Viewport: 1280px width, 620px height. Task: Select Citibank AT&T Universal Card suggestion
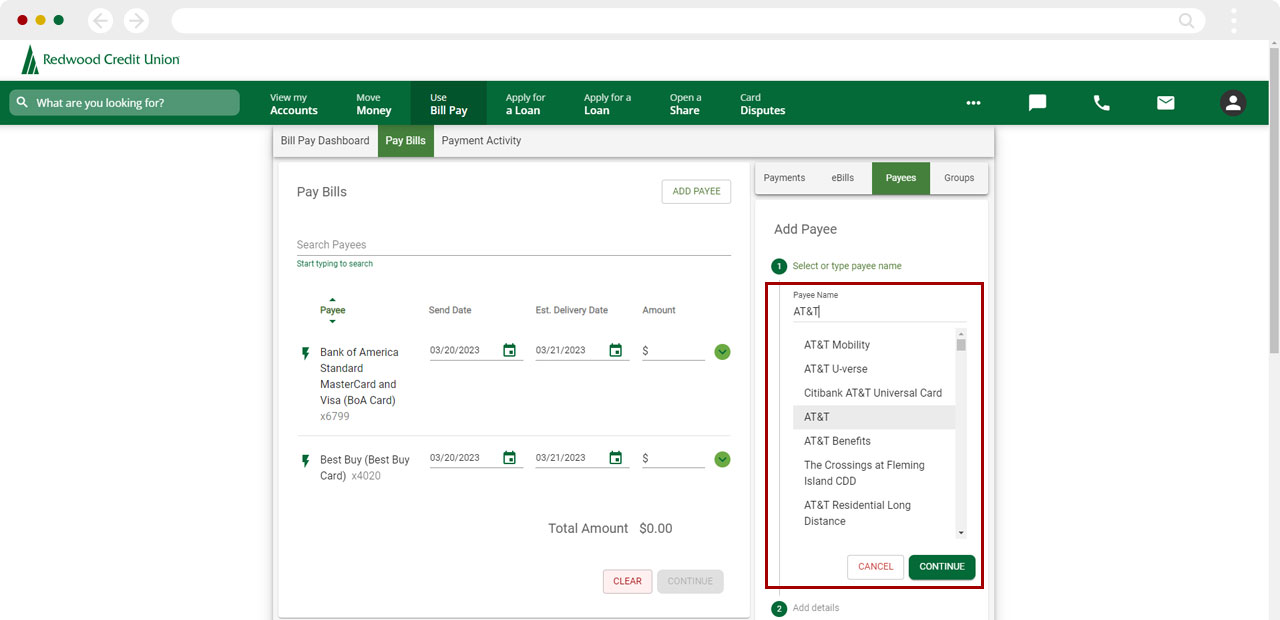click(x=874, y=393)
